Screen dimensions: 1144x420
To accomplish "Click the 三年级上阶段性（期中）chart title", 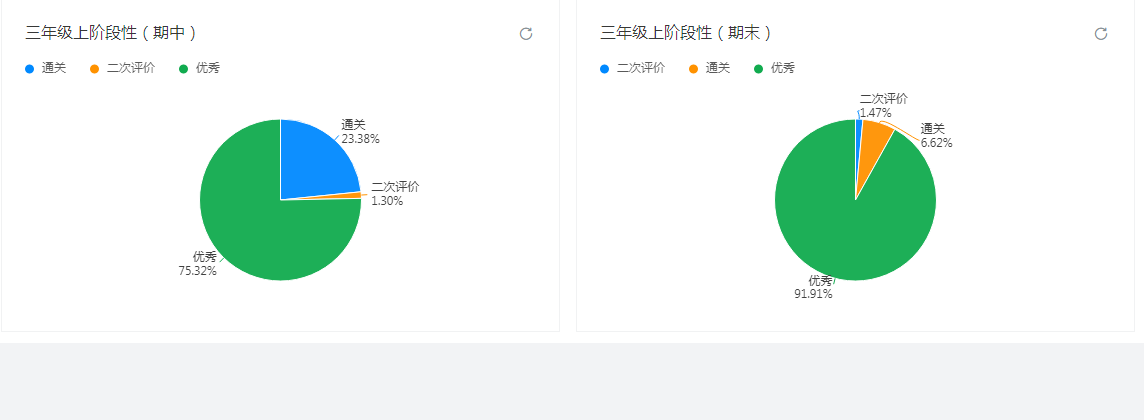I will (x=111, y=33).
